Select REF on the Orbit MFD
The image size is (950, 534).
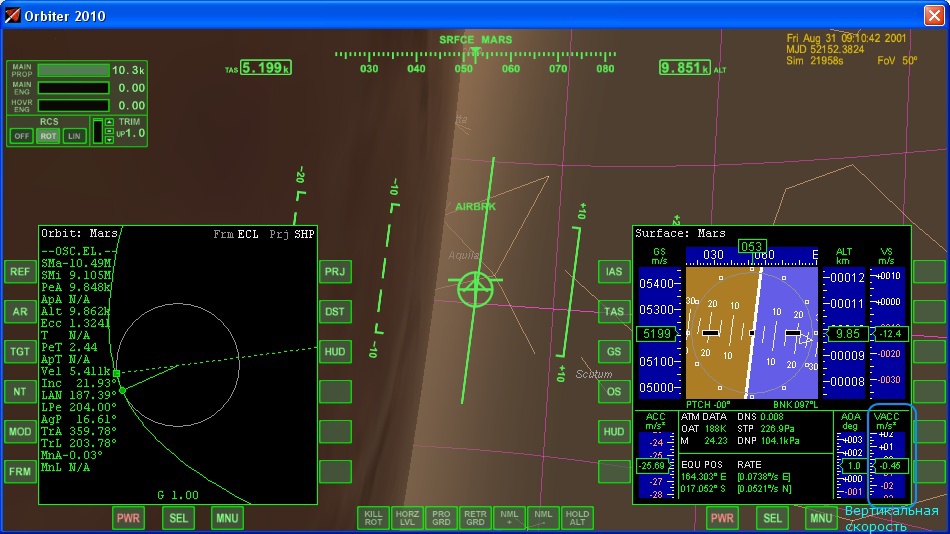click(20, 272)
